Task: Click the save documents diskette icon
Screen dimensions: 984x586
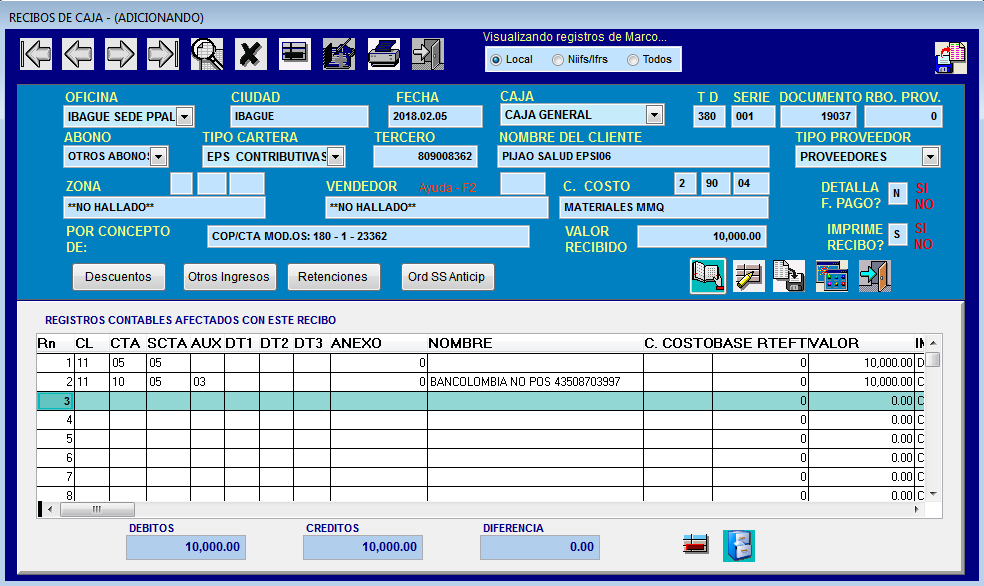Action: click(789, 276)
